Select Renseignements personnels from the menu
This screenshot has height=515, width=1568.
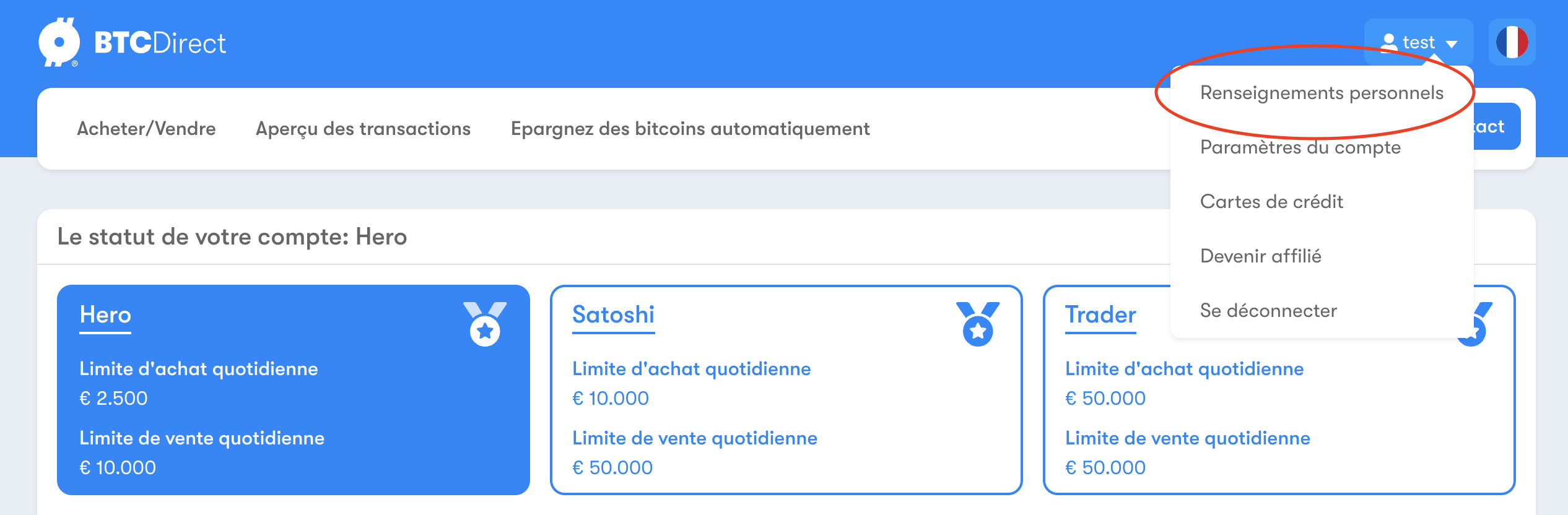pyautogui.click(x=1322, y=93)
